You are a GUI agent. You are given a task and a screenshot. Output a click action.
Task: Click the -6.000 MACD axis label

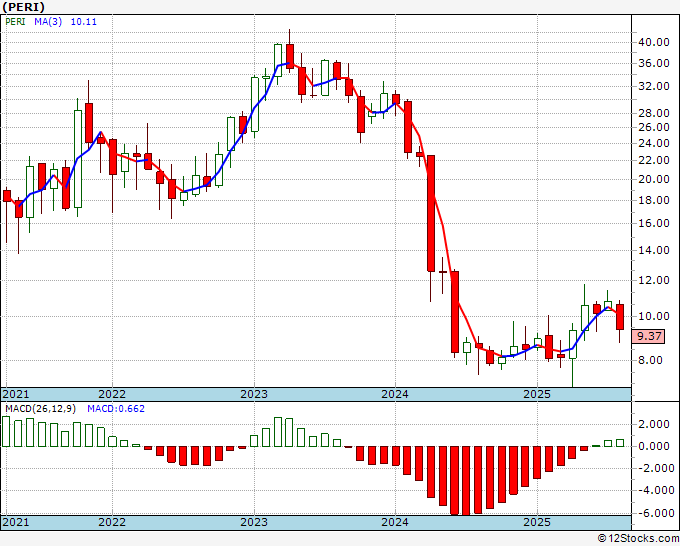[x=655, y=513]
